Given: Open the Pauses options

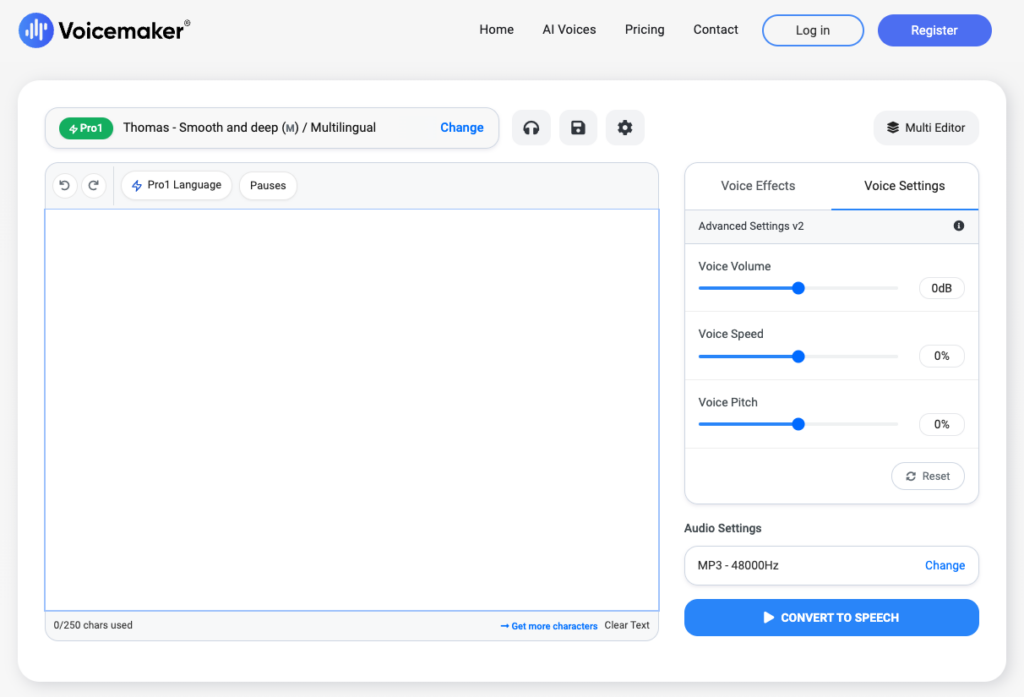Looking at the screenshot, I should coord(268,185).
